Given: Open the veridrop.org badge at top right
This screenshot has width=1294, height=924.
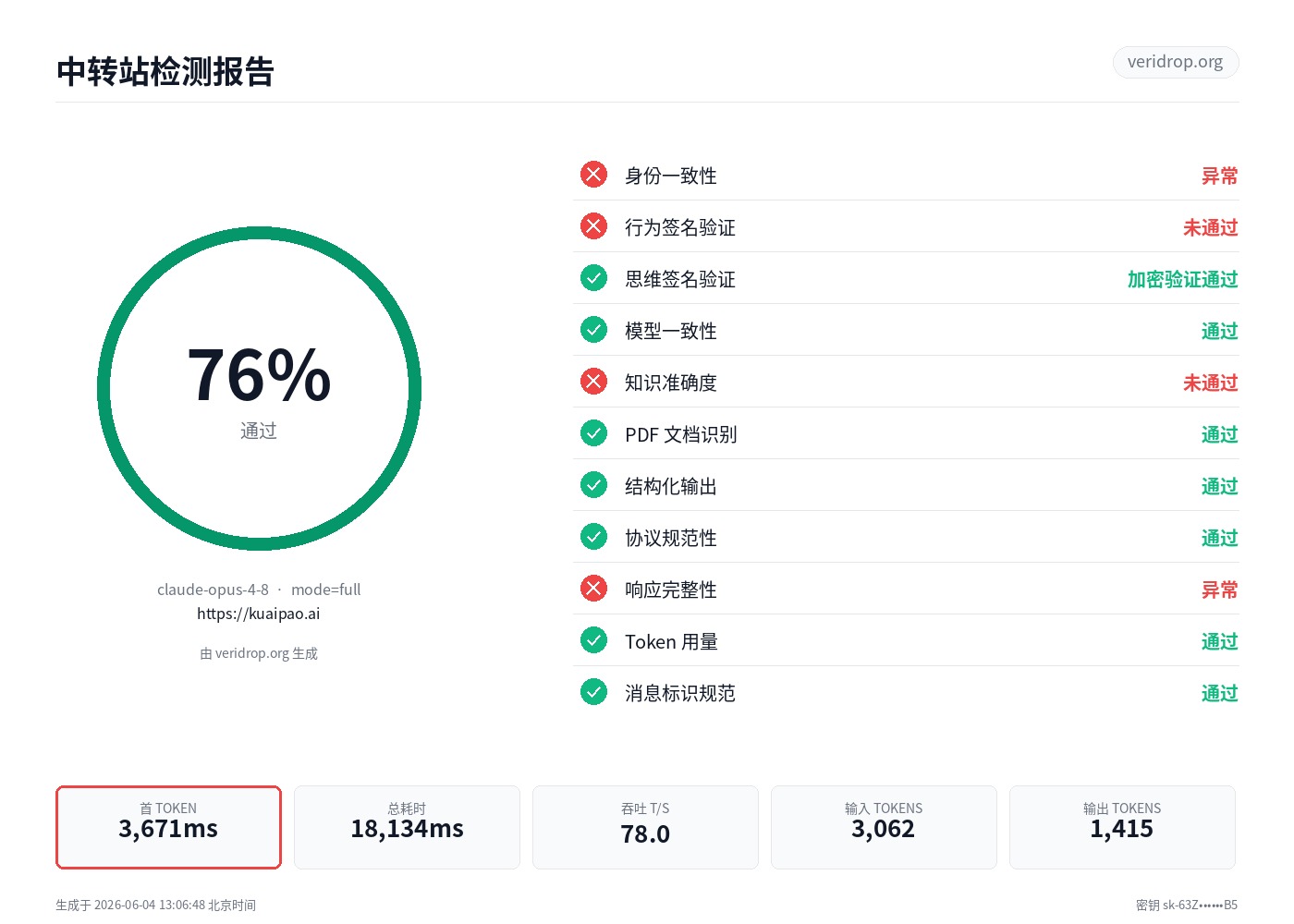Looking at the screenshot, I should tap(1175, 62).
